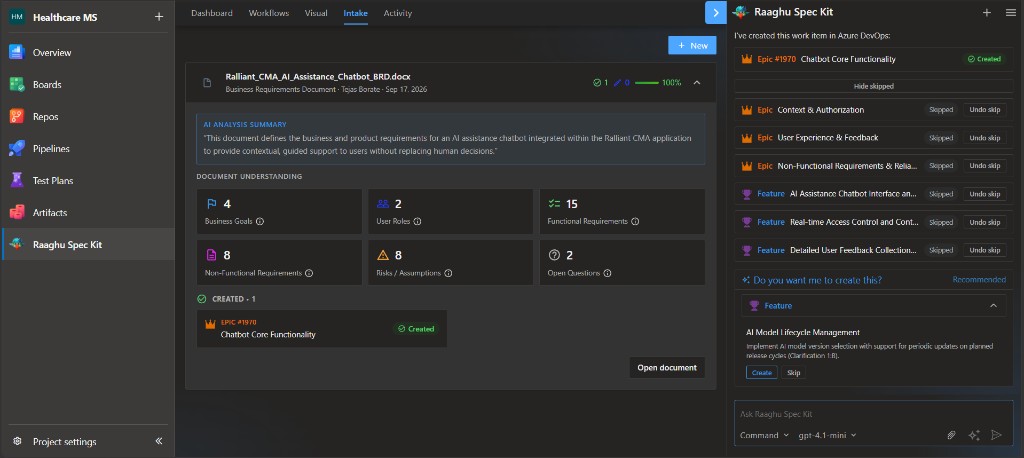Select Raaghu Spec Kit sidebar item
Screen dimensions: 1024x458
88,244
